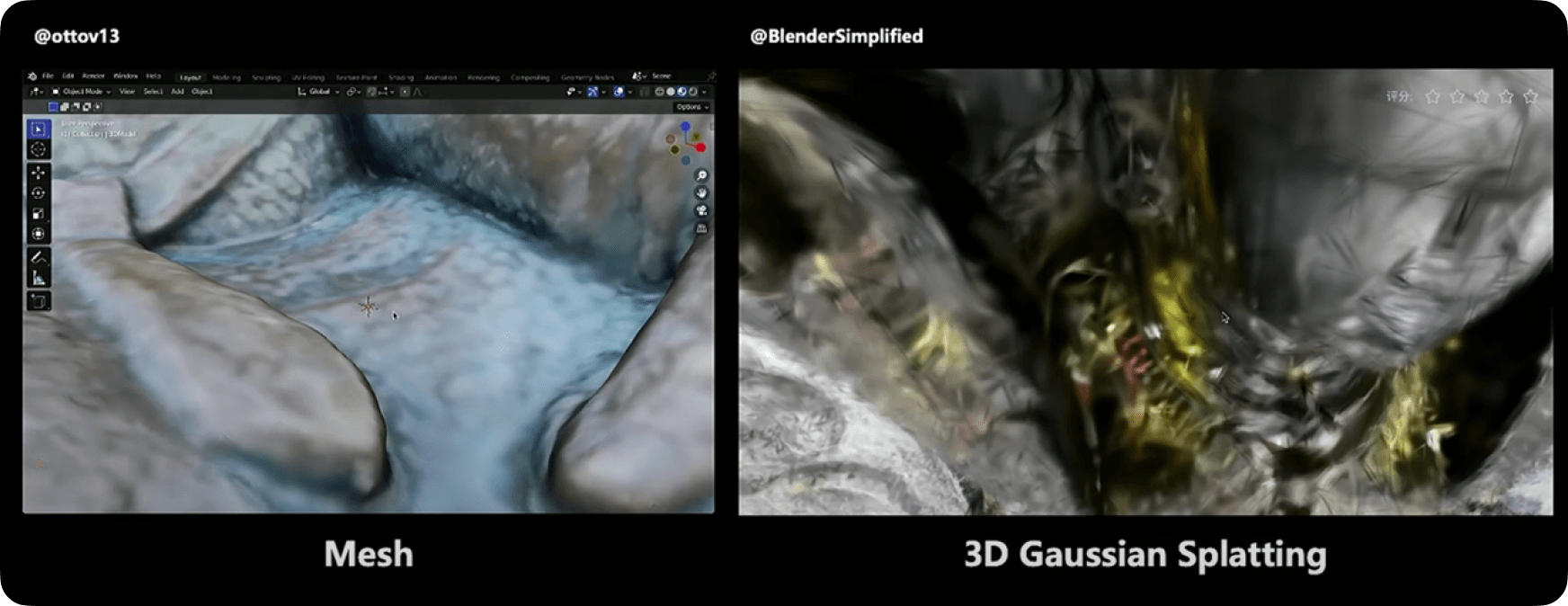Expand the Global orientation dropdown
The height and width of the screenshot is (606, 1568).
pos(319,92)
